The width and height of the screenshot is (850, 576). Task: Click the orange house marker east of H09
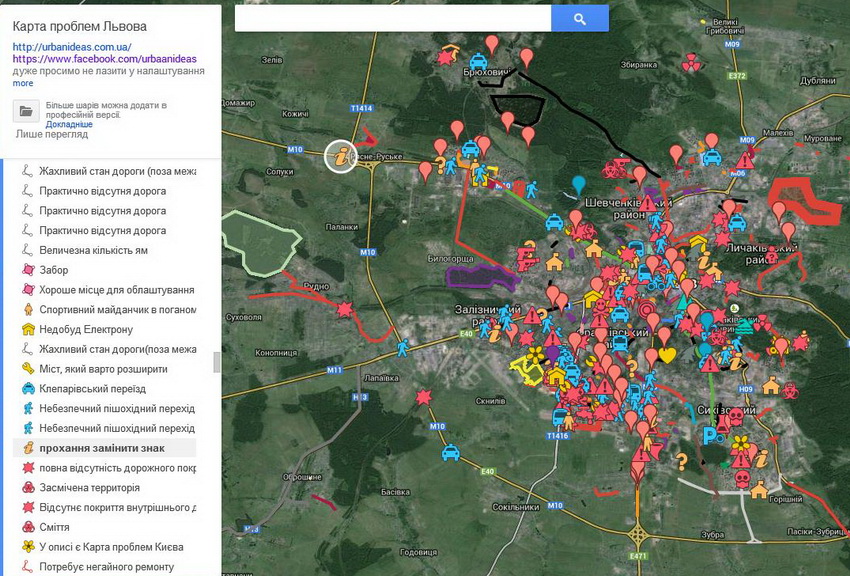tap(771, 385)
